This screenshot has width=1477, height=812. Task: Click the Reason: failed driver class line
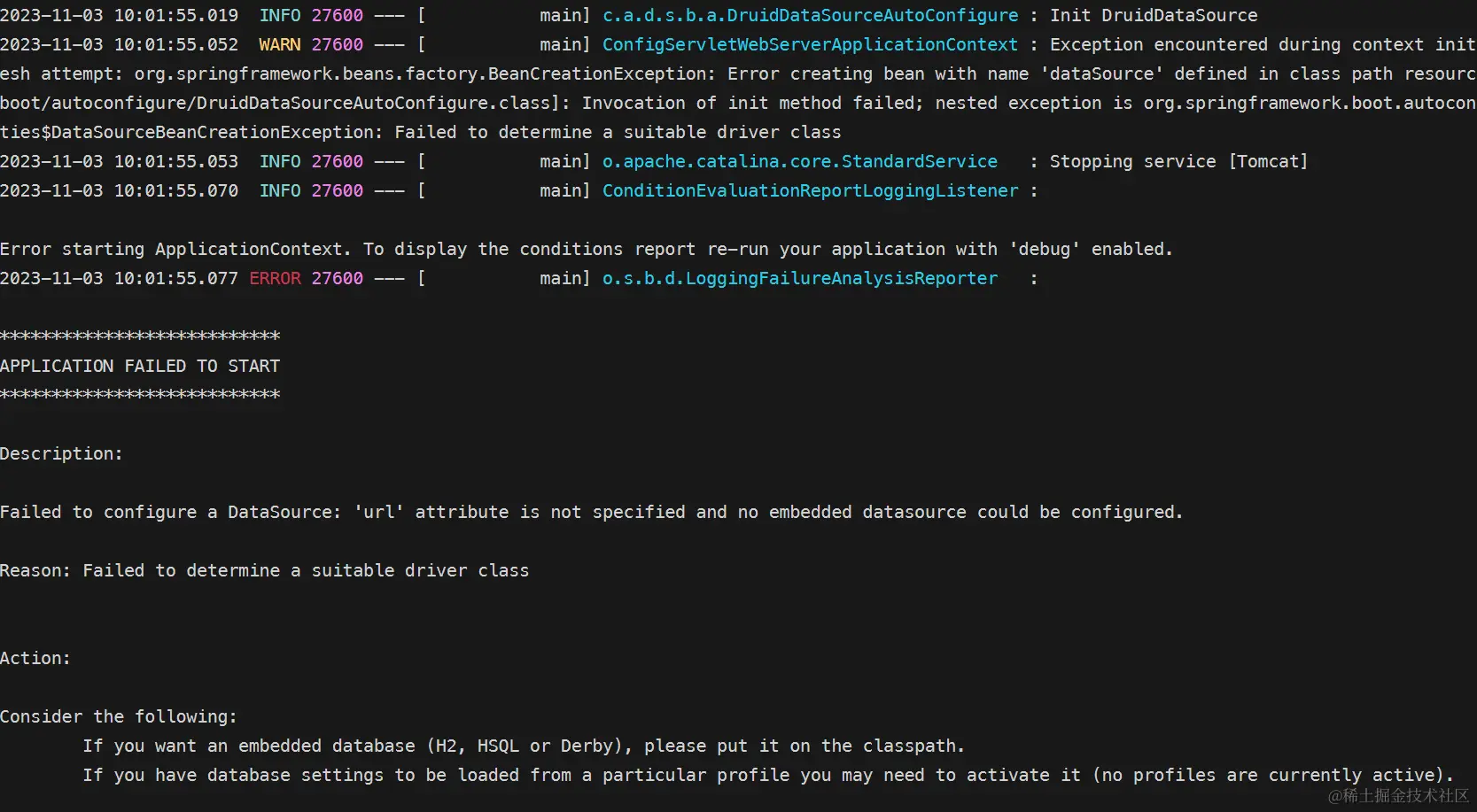pos(264,570)
